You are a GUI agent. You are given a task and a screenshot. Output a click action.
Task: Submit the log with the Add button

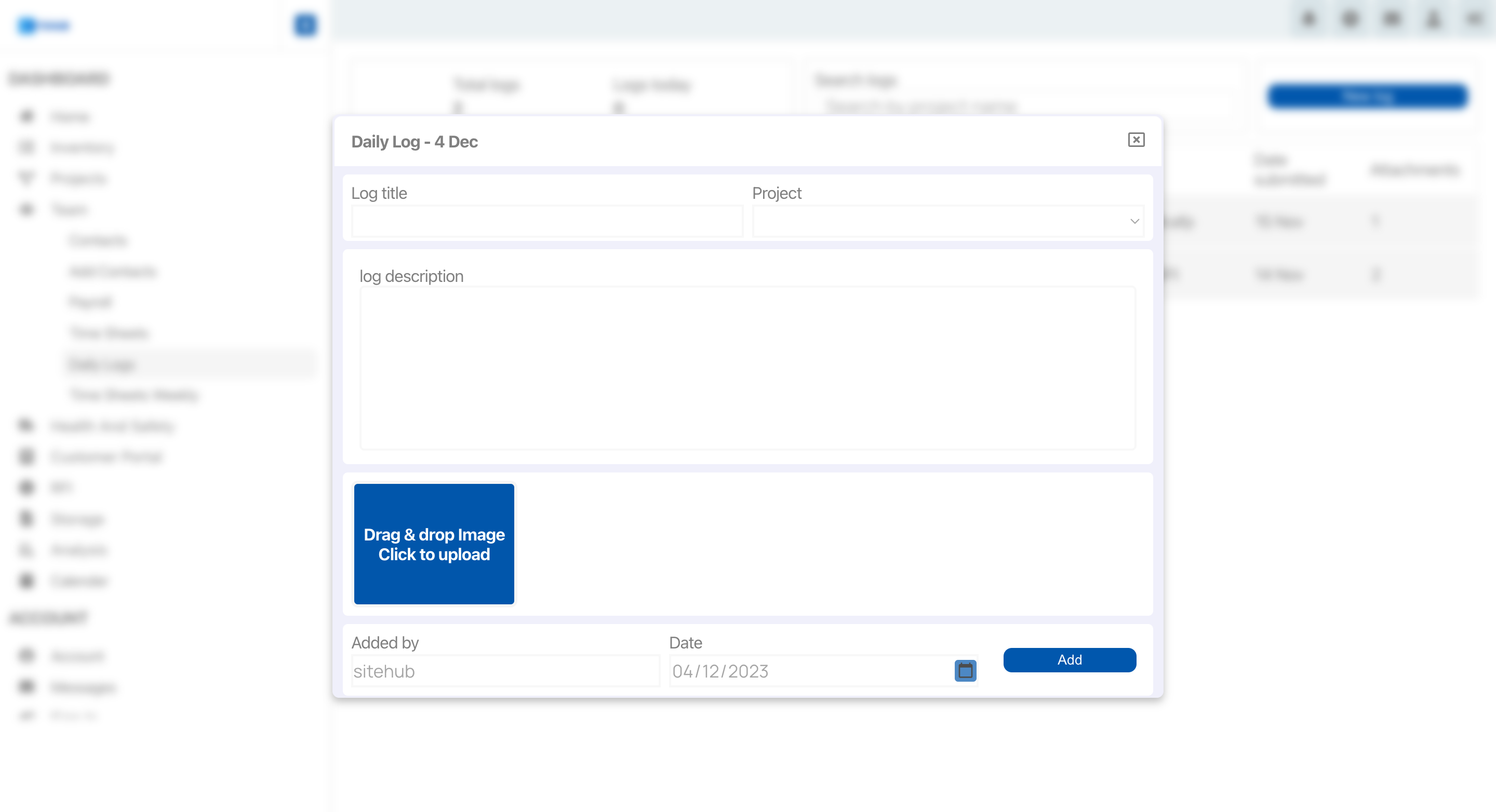click(1070, 660)
